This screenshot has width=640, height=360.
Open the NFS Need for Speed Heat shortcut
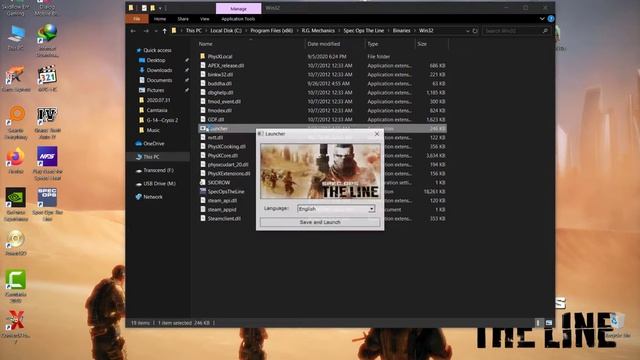click(x=47, y=163)
